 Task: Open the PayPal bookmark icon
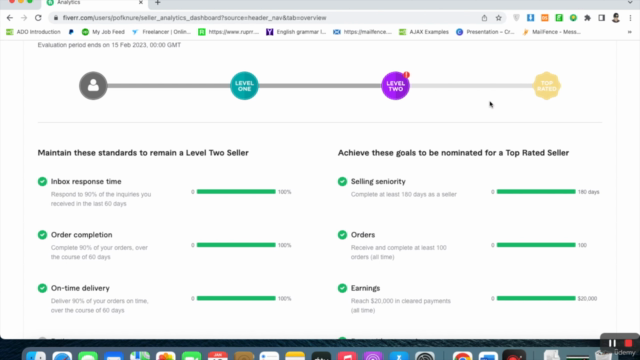71,32
